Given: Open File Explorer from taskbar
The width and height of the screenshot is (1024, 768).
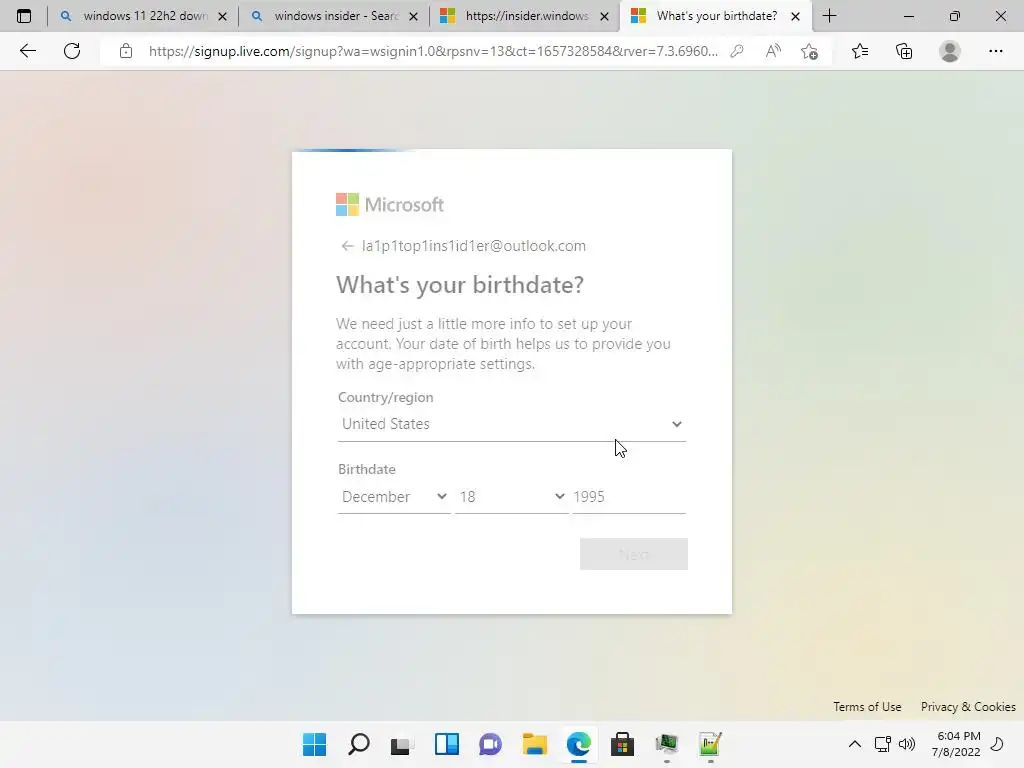Looking at the screenshot, I should pos(534,744).
